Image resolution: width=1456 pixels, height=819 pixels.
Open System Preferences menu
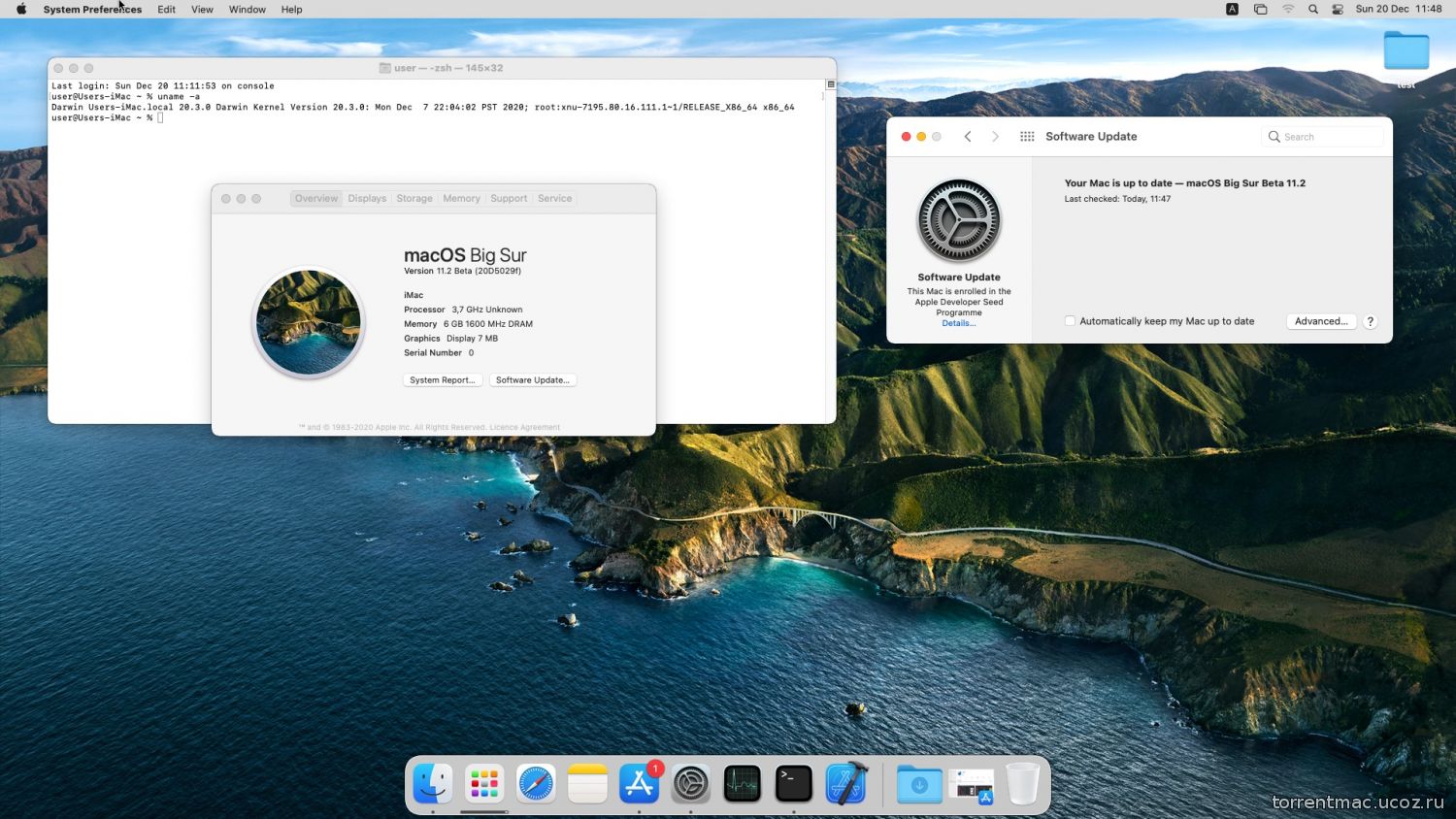pyautogui.click(x=92, y=9)
